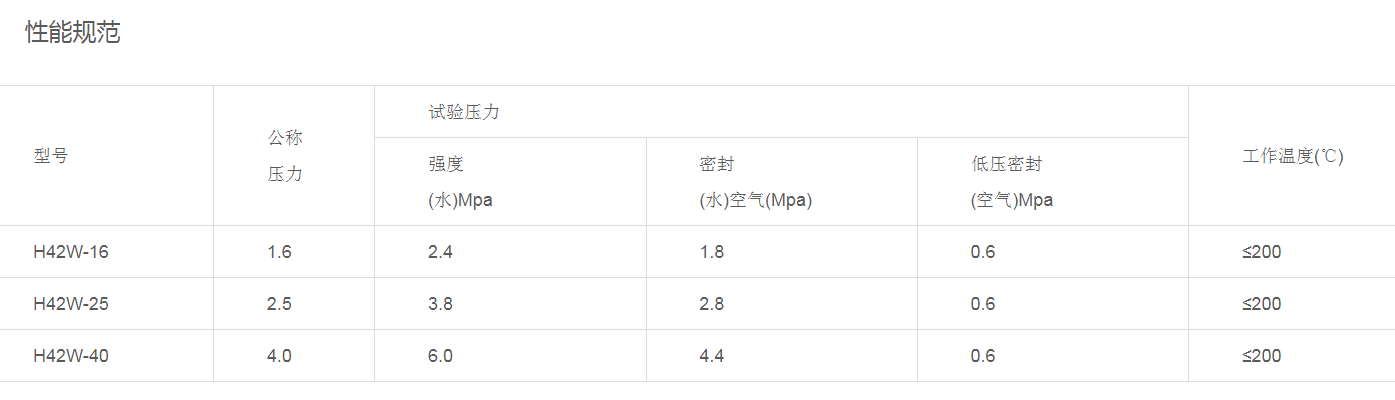The width and height of the screenshot is (1395, 400).
Task: Click the 公称压力 column header
Action: (285, 156)
